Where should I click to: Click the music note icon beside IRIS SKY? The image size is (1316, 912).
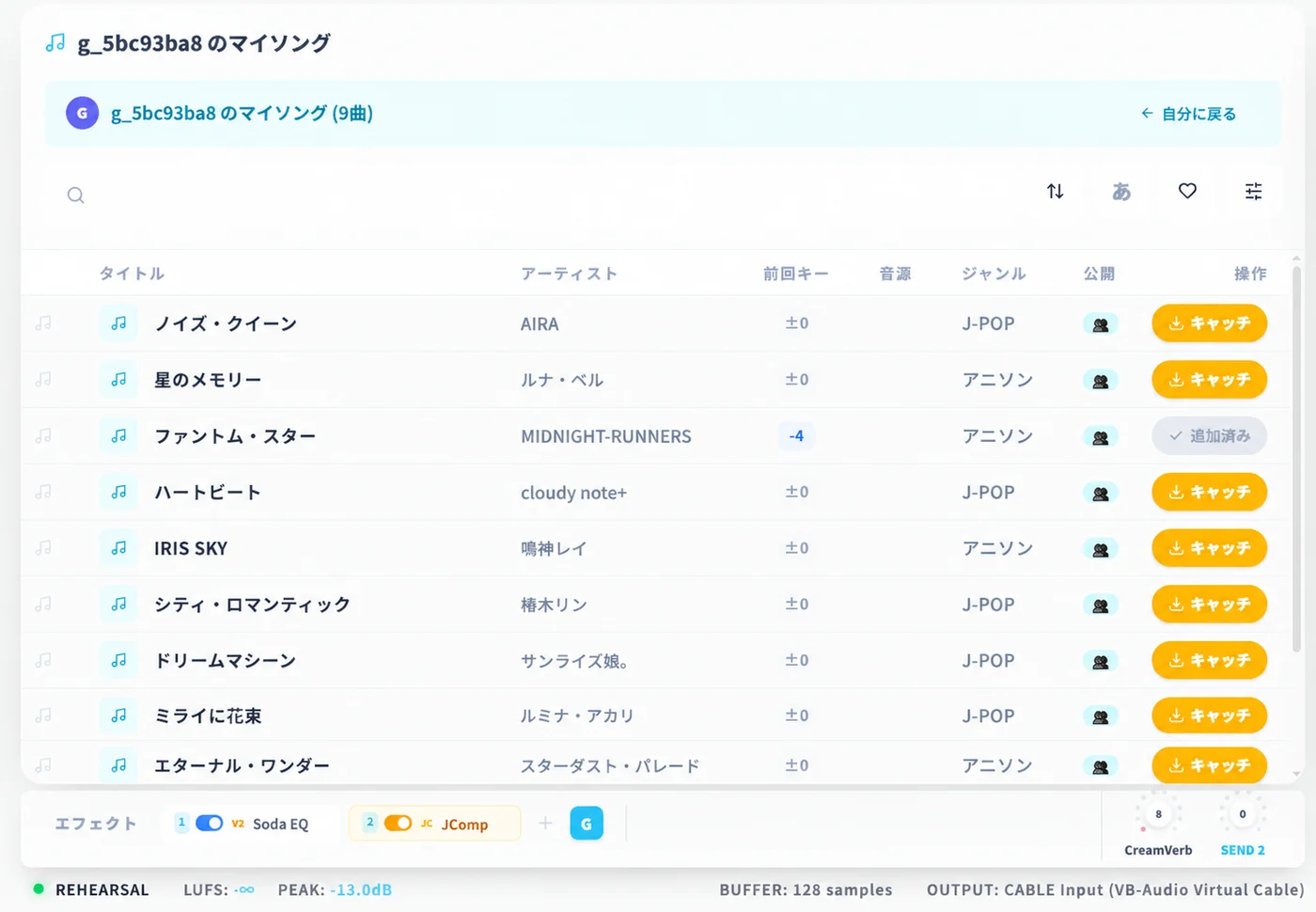click(118, 548)
